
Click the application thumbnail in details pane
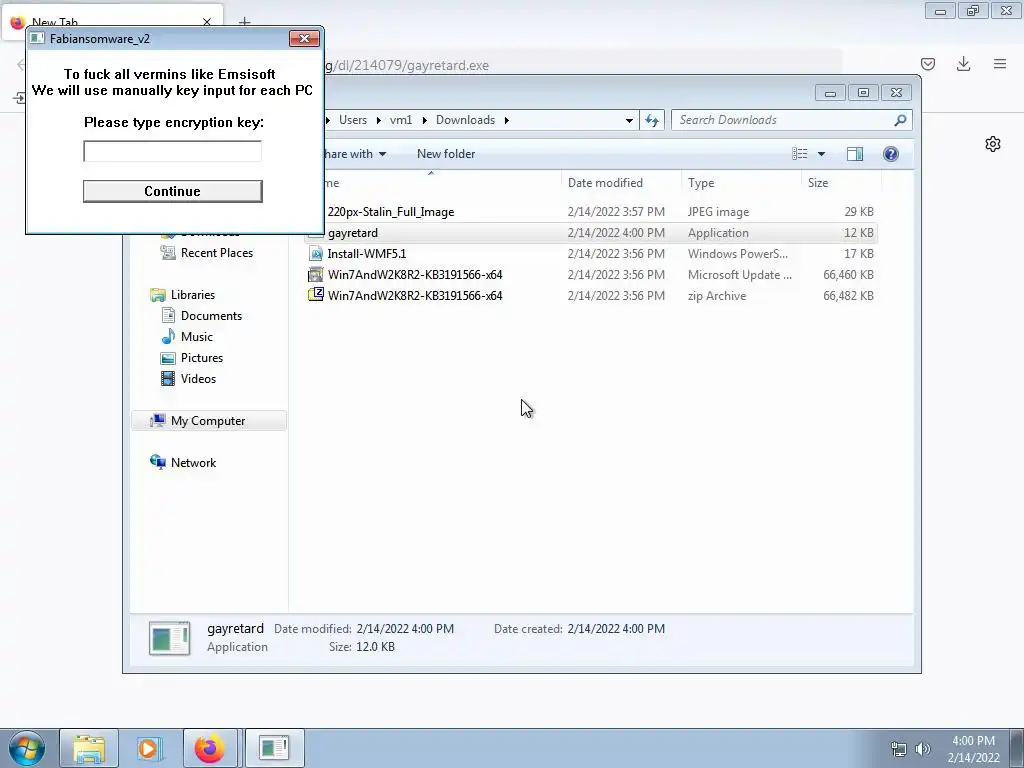[x=169, y=638]
